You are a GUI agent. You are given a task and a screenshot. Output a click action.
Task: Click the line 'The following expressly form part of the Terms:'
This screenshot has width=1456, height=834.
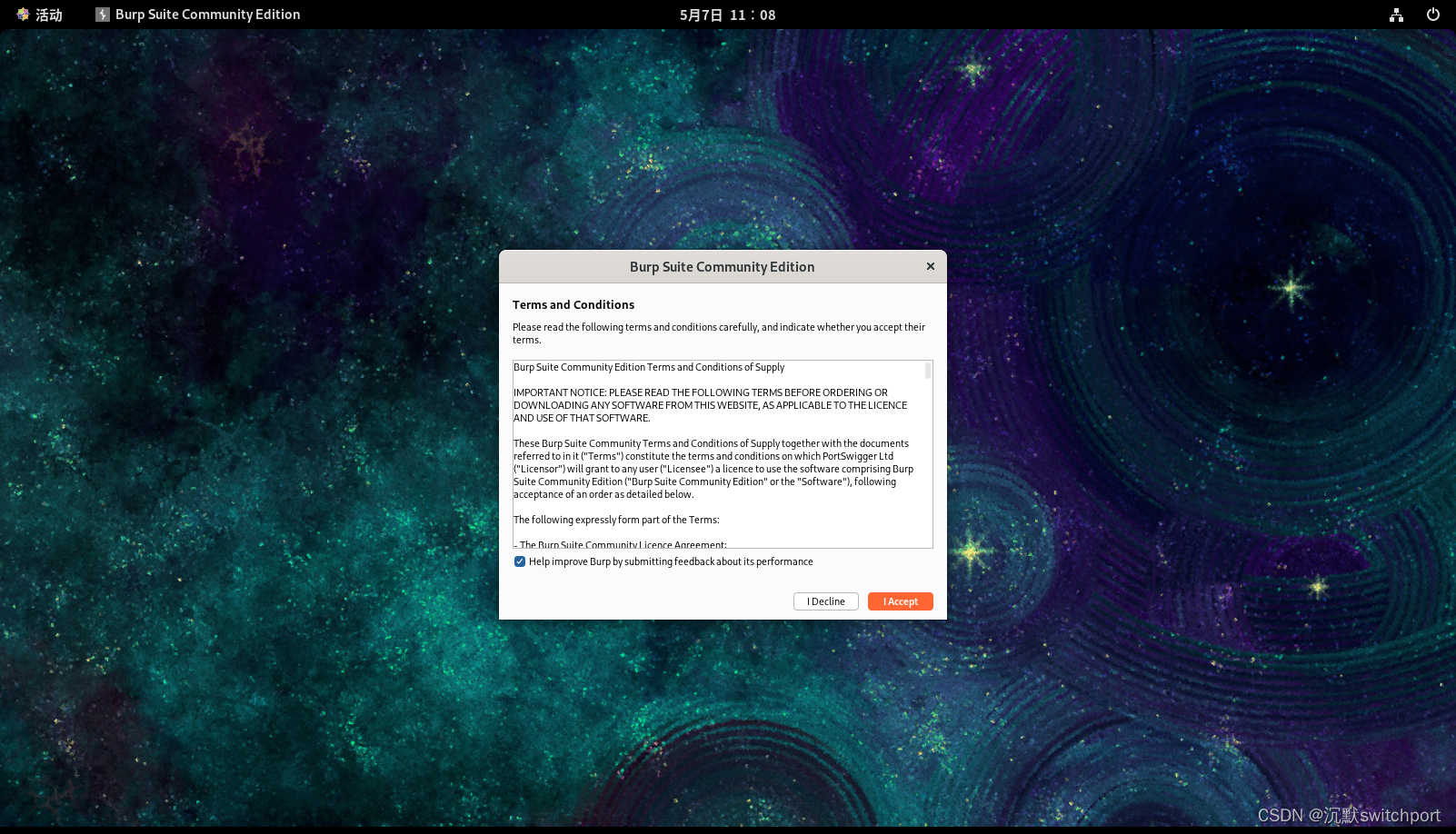(x=616, y=520)
